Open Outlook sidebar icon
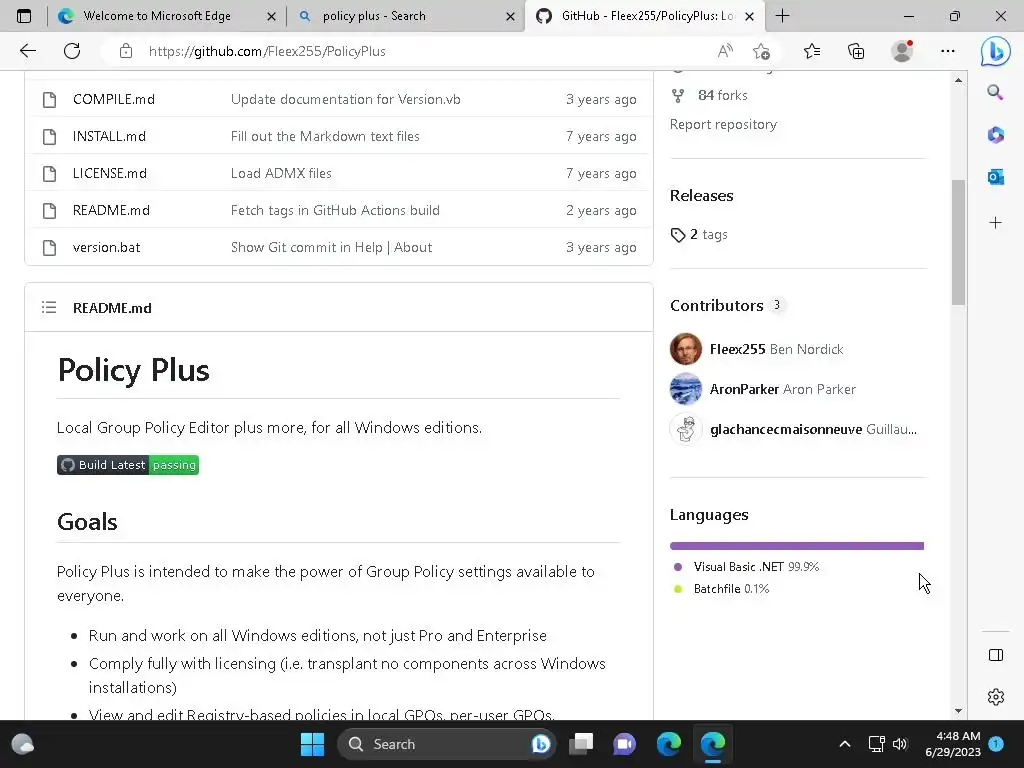Screen dimensions: 1024x768 tap(995, 176)
